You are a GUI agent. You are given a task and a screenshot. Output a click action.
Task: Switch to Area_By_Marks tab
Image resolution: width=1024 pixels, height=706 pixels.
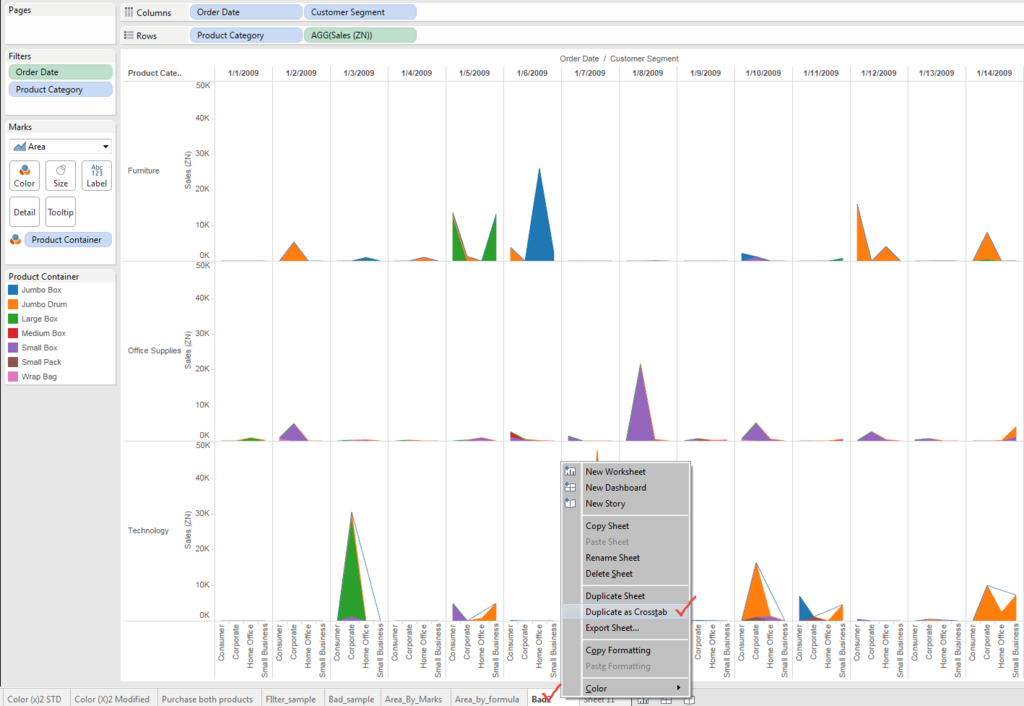(x=413, y=699)
